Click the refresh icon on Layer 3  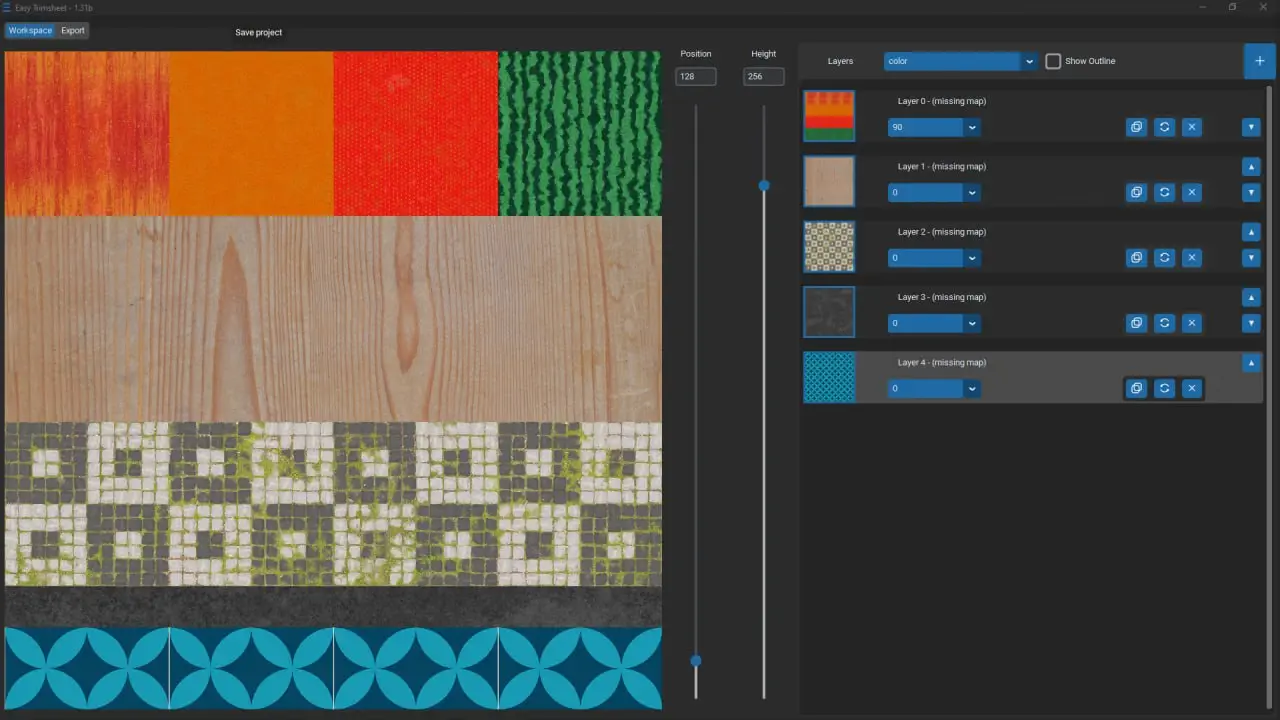(1164, 323)
